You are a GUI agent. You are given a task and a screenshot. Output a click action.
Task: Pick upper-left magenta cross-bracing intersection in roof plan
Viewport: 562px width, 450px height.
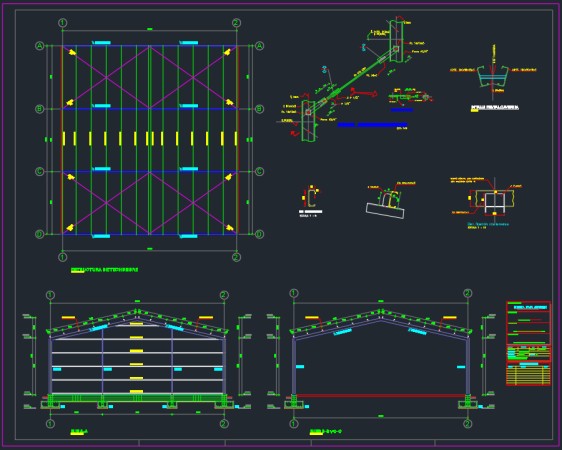[x=106, y=77]
